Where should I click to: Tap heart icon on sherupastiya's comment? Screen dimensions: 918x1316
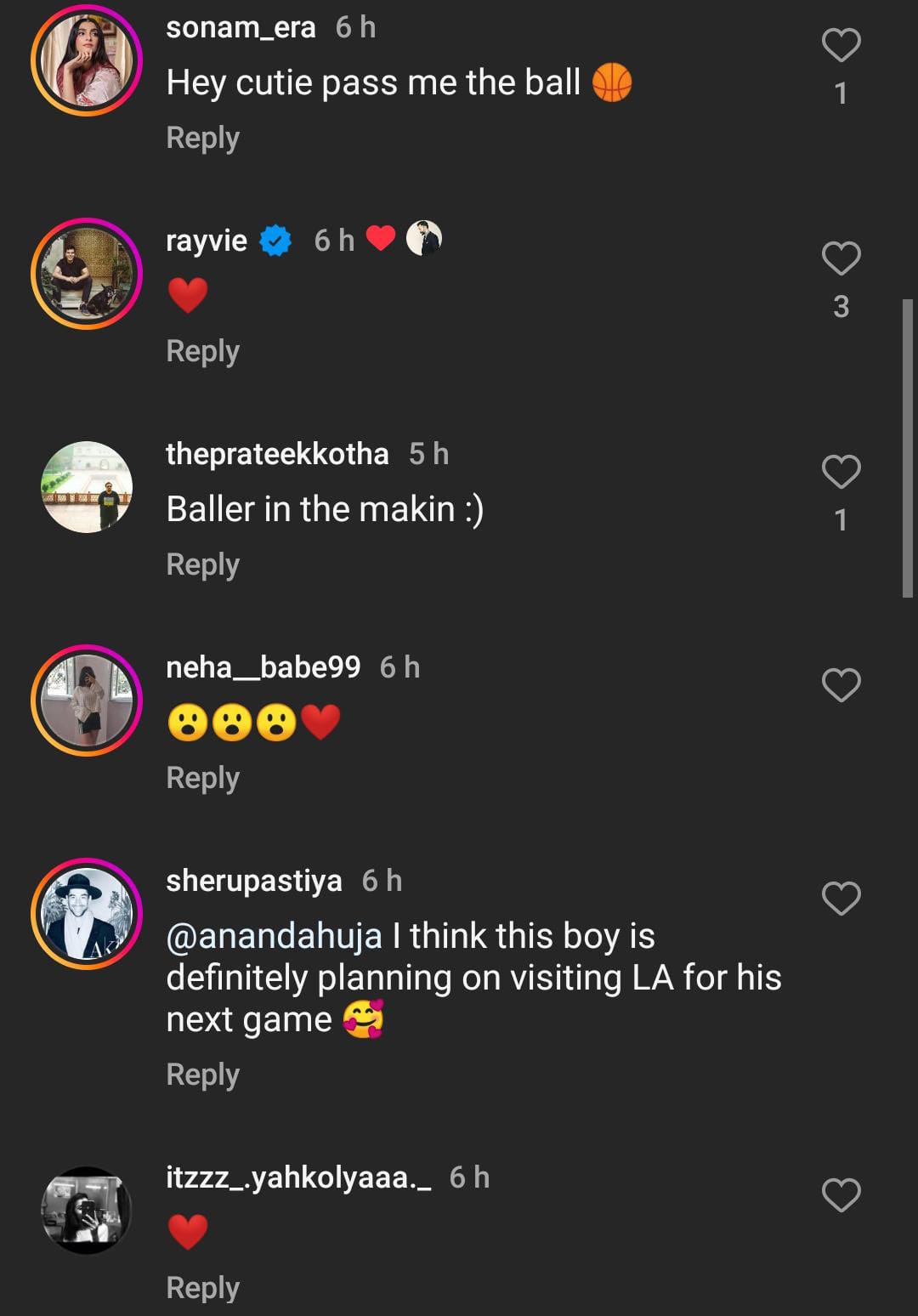coord(841,899)
